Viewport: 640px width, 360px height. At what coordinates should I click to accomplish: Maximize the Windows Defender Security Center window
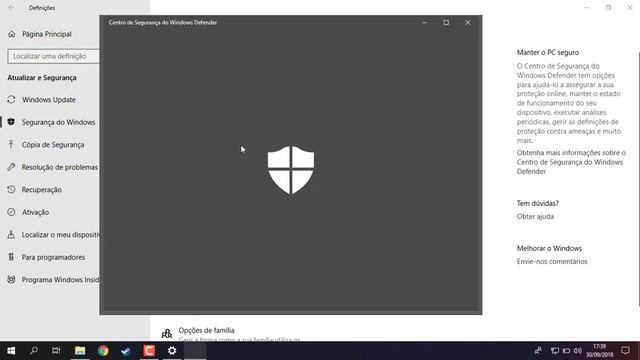click(446, 22)
